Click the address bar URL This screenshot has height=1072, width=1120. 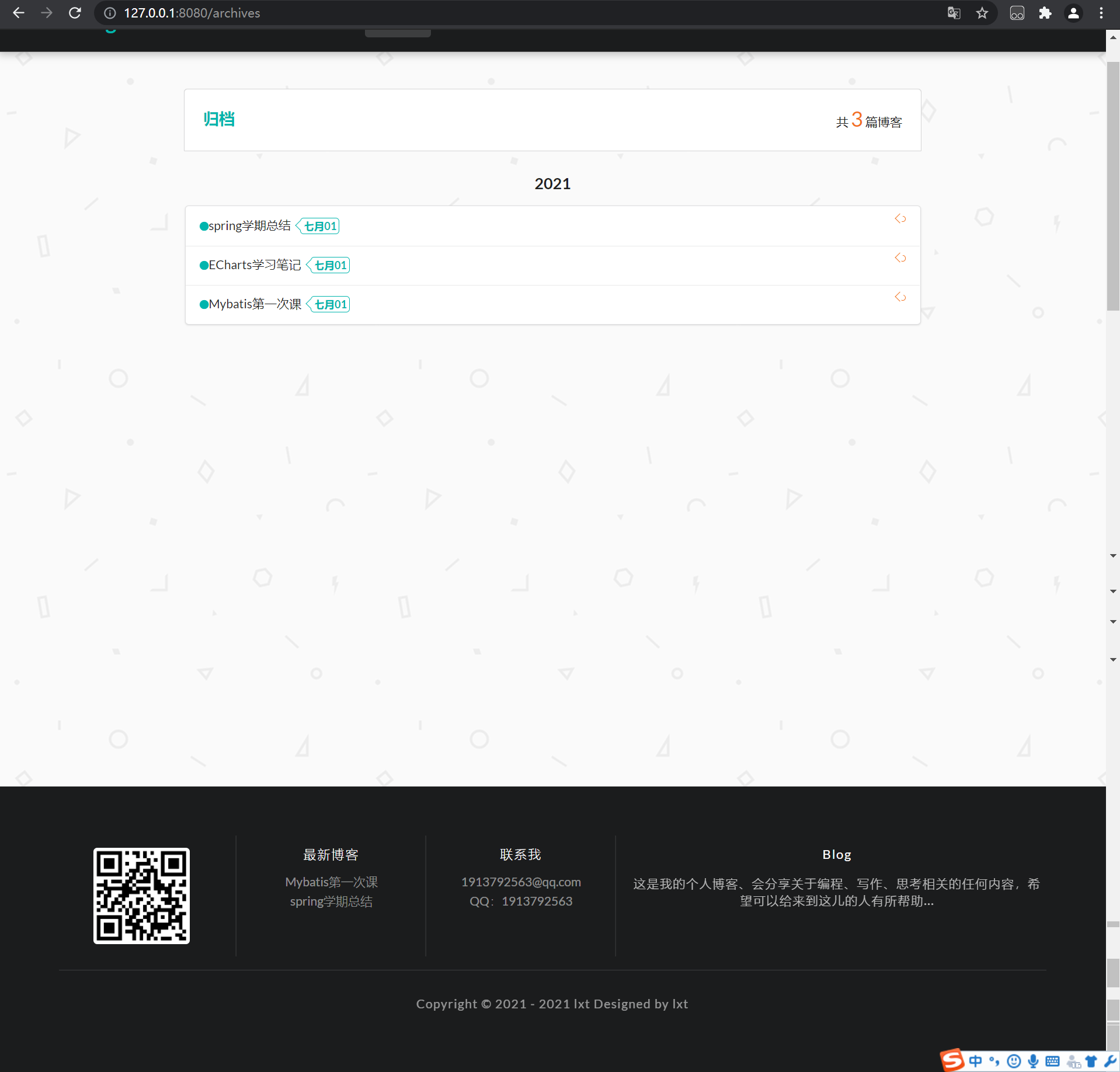click(192, 13)
